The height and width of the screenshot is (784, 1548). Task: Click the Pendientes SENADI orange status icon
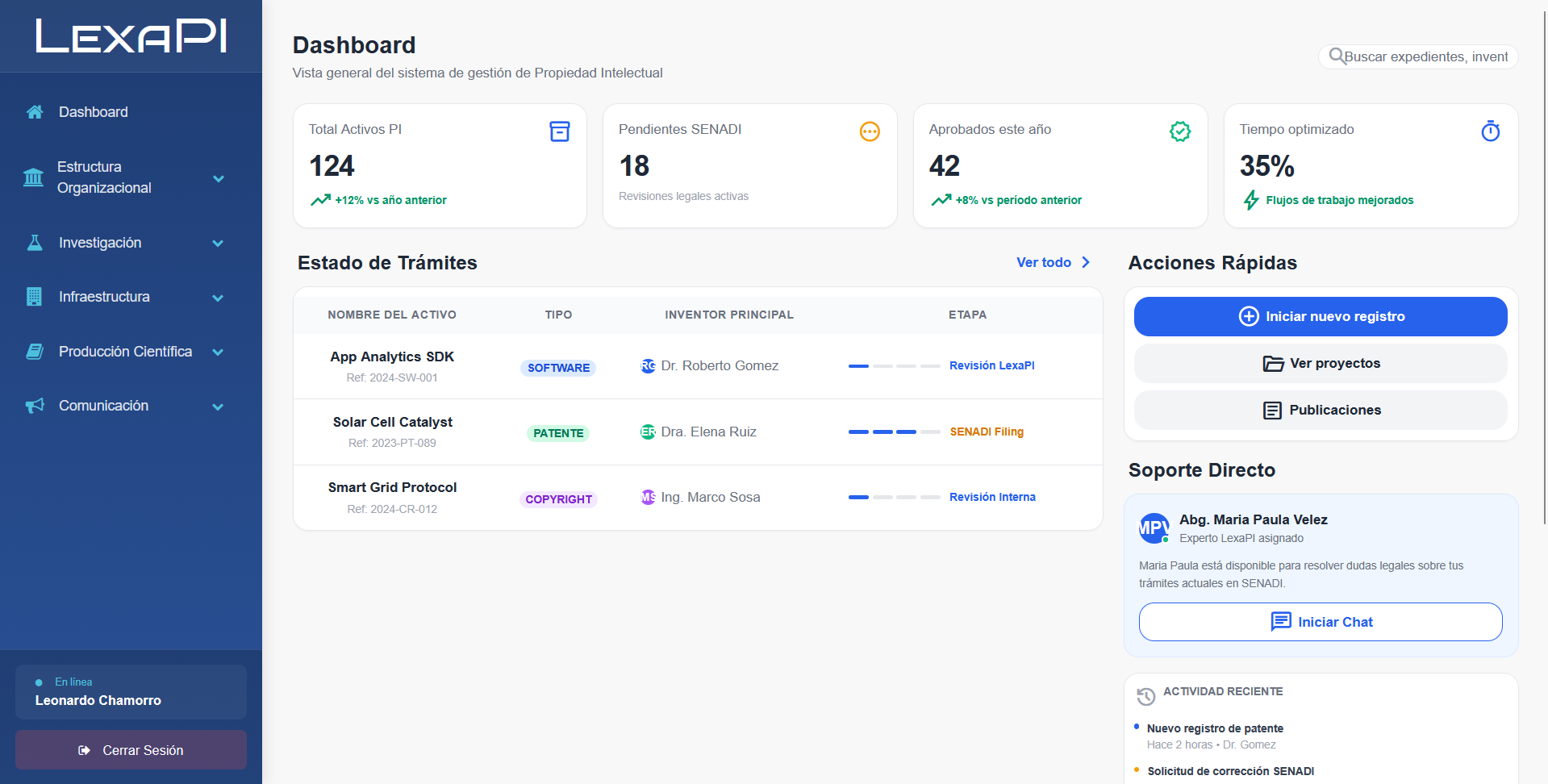(869, 131)
